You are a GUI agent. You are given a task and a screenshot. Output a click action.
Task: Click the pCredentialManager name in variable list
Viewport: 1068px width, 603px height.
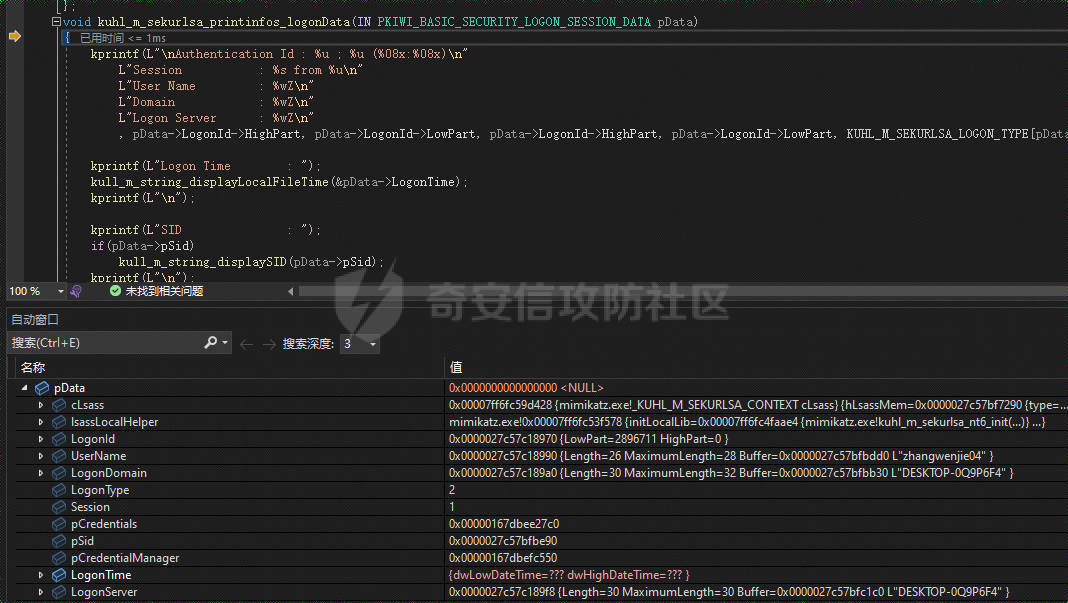[125, 558]
